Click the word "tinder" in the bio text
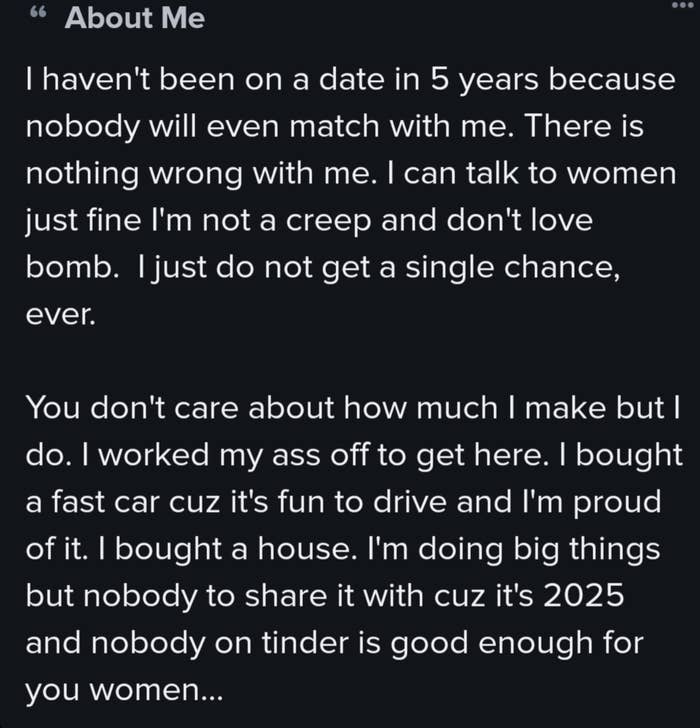700x728 pixels. point(300,642)
